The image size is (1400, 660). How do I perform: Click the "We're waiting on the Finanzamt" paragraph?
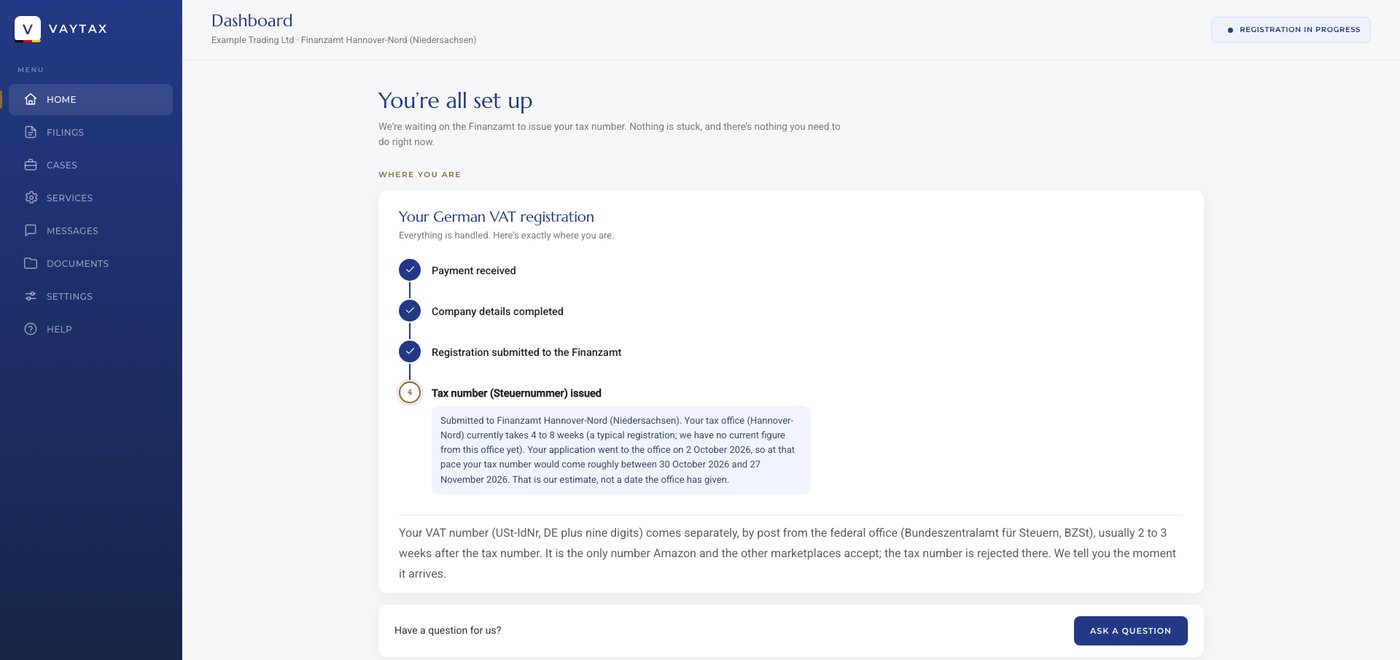pos(609,134)
